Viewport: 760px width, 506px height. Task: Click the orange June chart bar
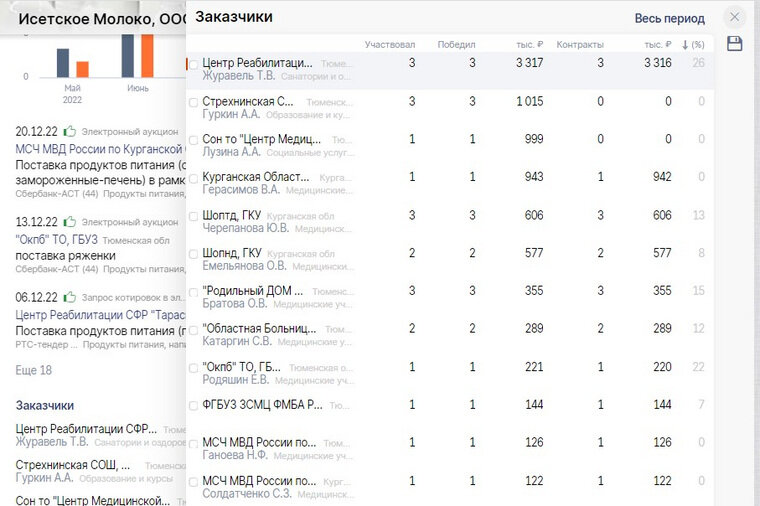click(x=147, y=55)
